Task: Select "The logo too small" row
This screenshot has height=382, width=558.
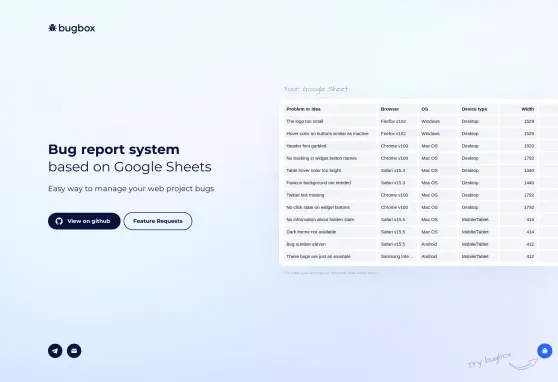Action: [420, 121]
